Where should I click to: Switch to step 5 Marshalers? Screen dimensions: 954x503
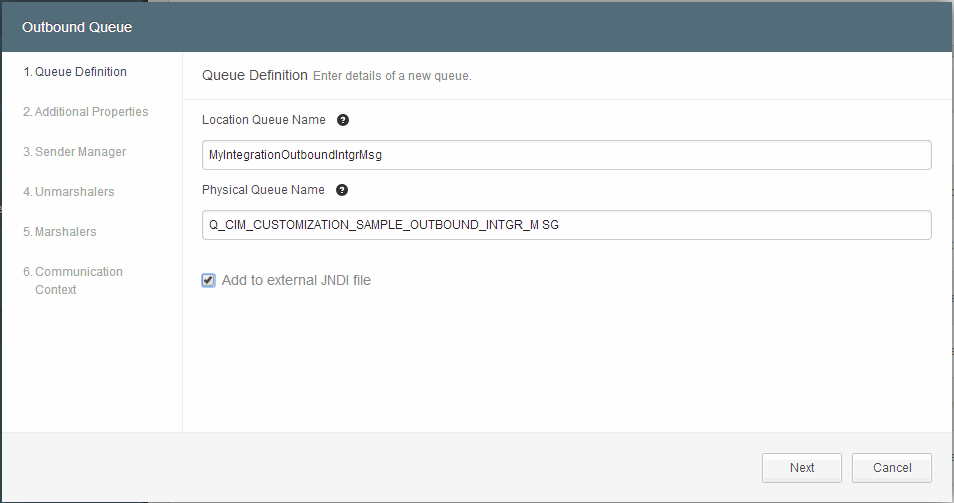point(60,232)
